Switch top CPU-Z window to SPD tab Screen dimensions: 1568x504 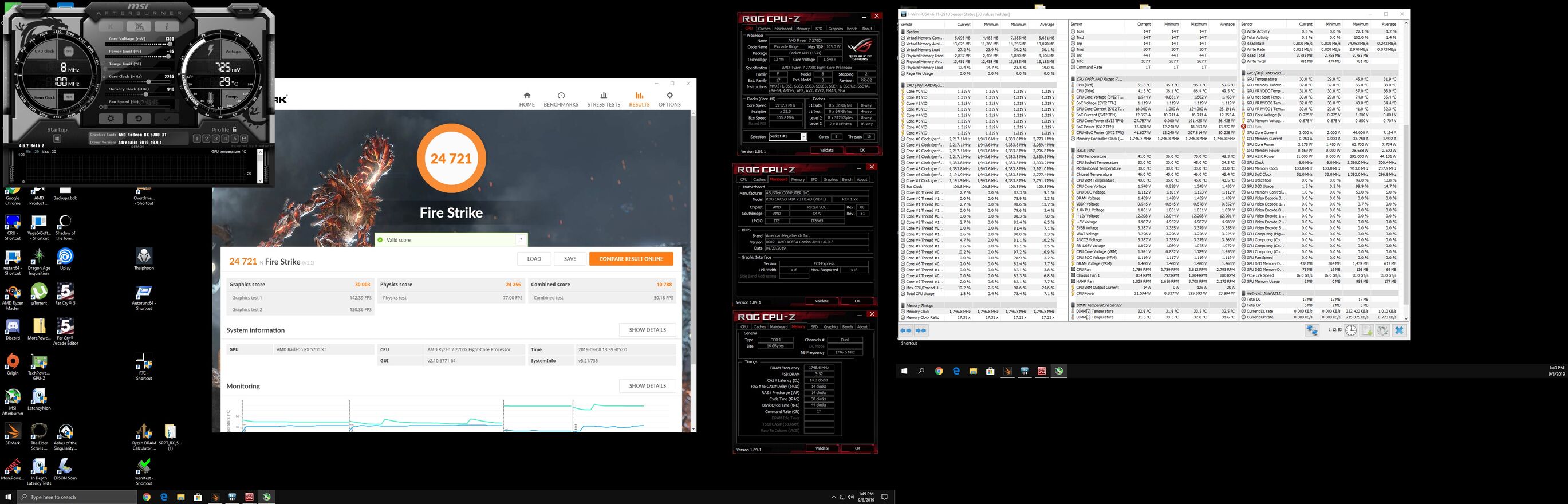click(x=819, y=29)
